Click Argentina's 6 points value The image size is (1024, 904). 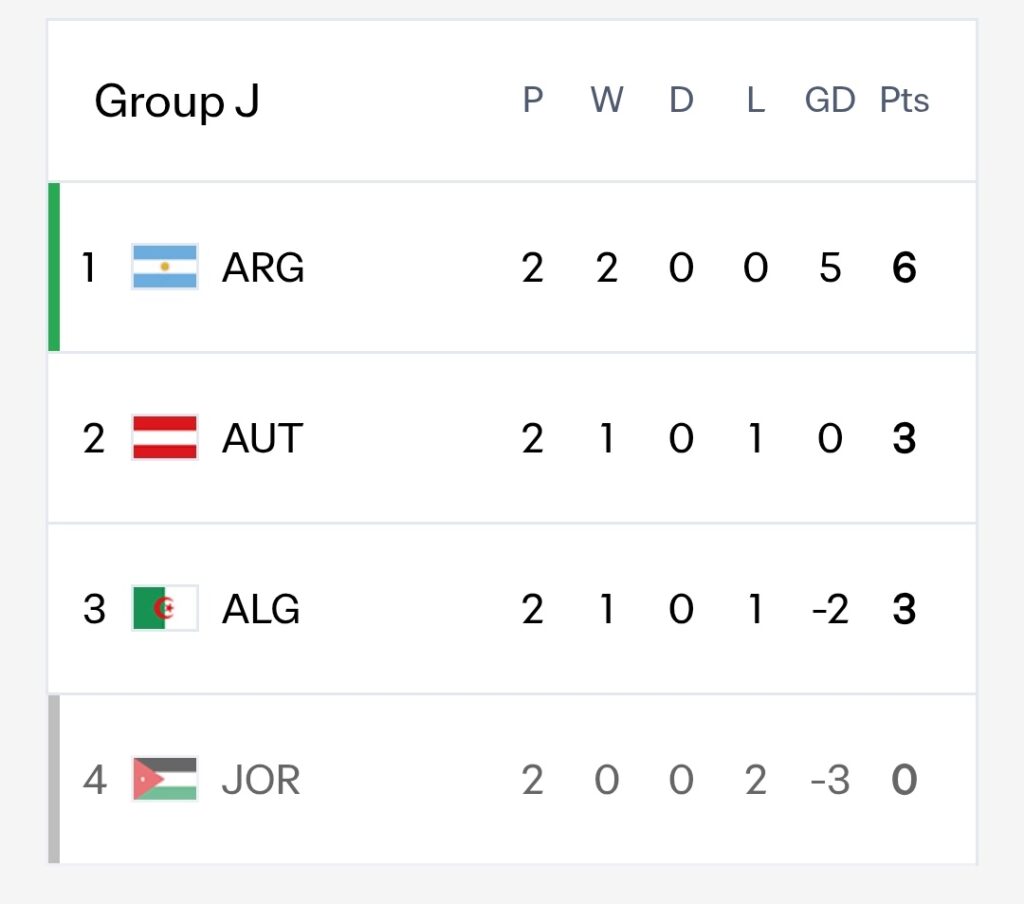(904, 267)
